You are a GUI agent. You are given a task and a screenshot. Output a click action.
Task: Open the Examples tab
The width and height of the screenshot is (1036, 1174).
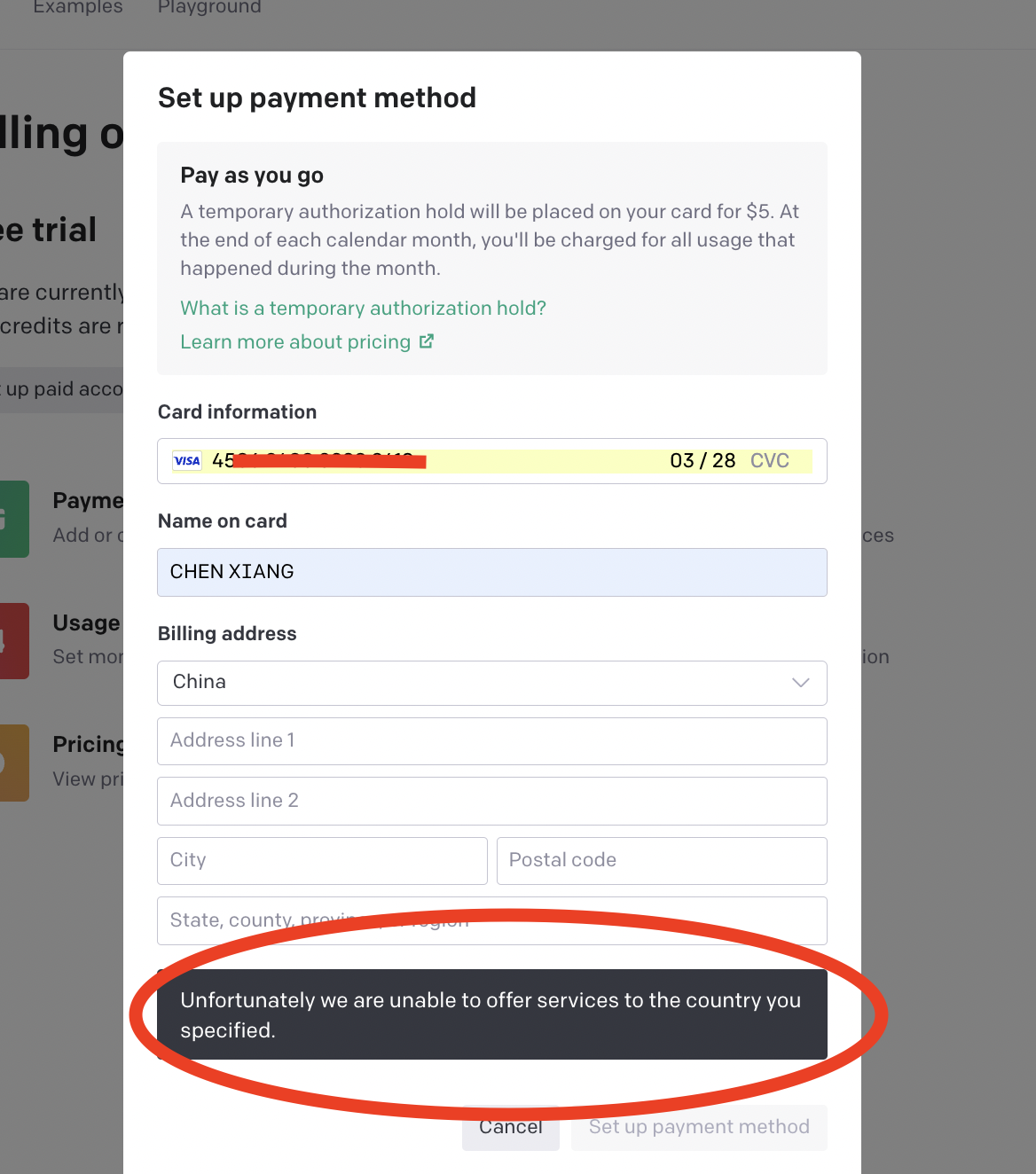click(x=78, y=7)
